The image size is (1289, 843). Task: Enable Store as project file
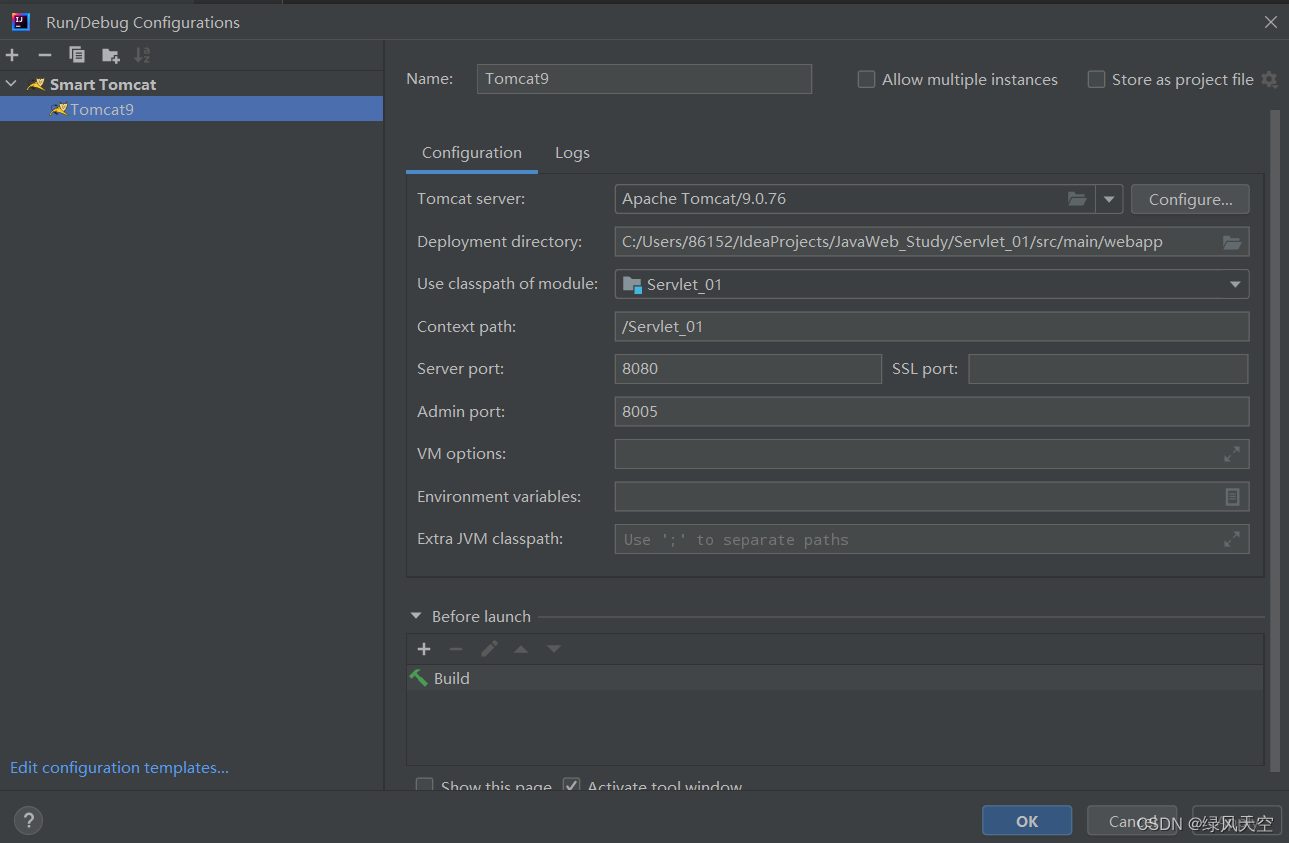point(1097,80)
